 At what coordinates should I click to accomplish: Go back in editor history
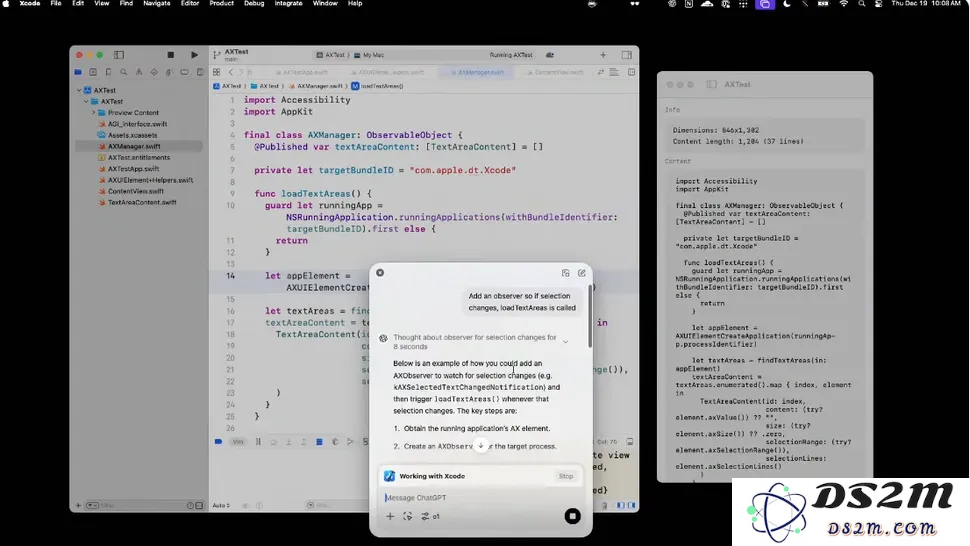(231, 72)
